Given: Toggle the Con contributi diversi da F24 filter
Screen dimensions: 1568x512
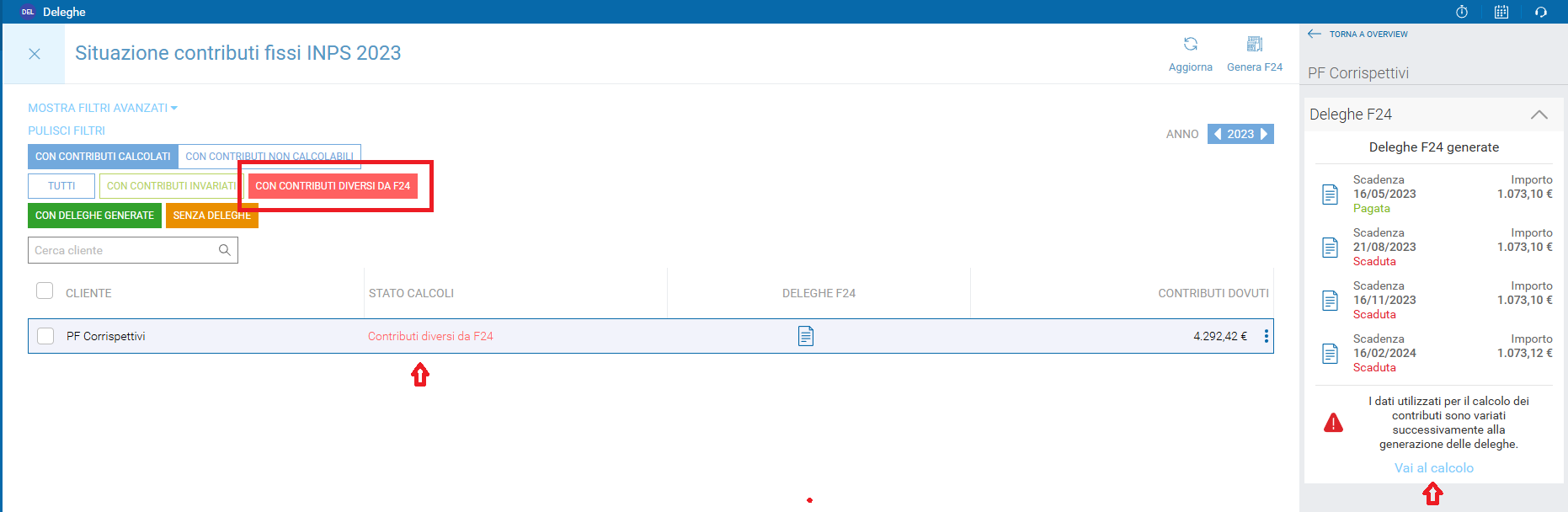Looking at the screenshot, I should pyautogui.click(x=333, y=186).
